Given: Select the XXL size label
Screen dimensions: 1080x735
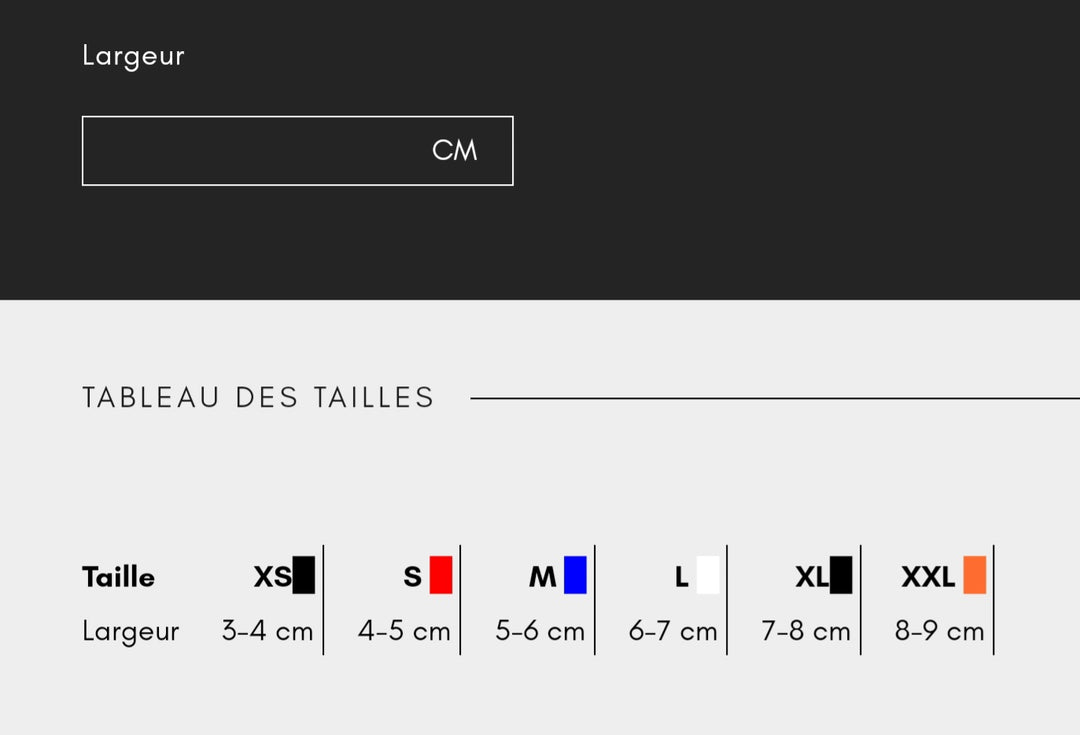Looking at the screenshot, I should [x=928, y=577].
